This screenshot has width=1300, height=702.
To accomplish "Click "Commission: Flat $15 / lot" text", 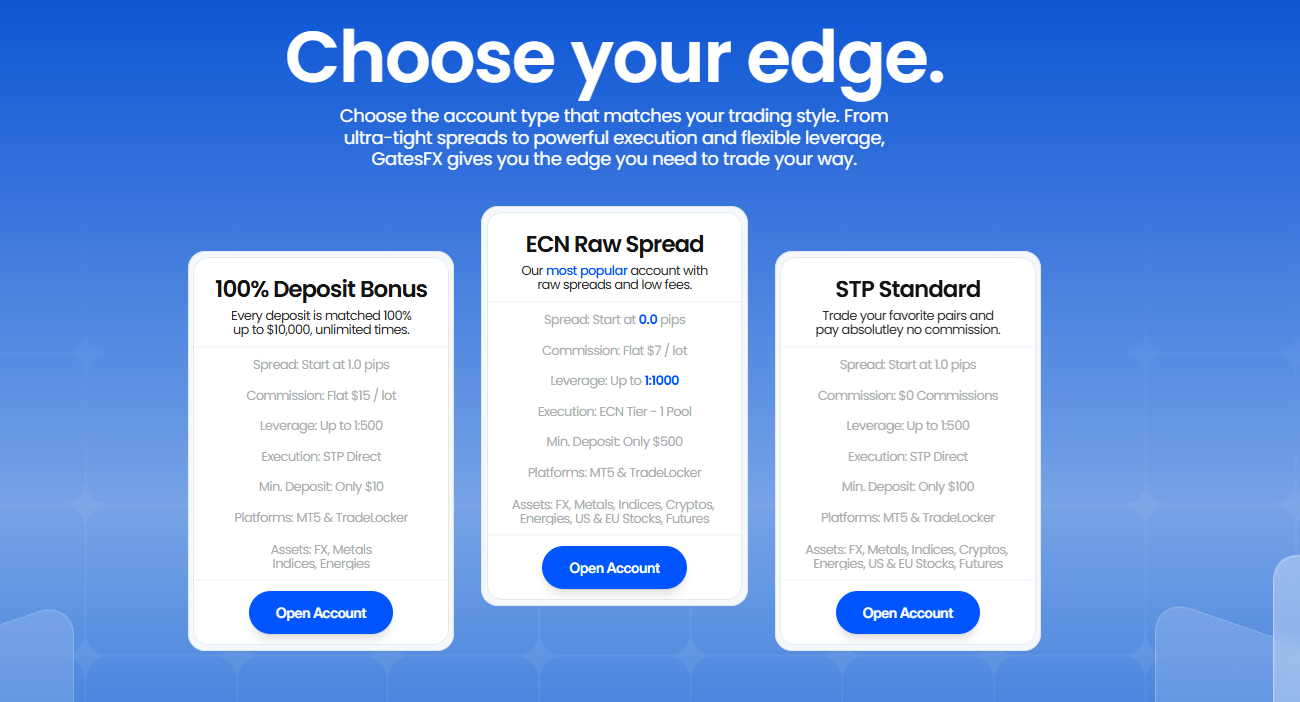I will pos(321,395).
